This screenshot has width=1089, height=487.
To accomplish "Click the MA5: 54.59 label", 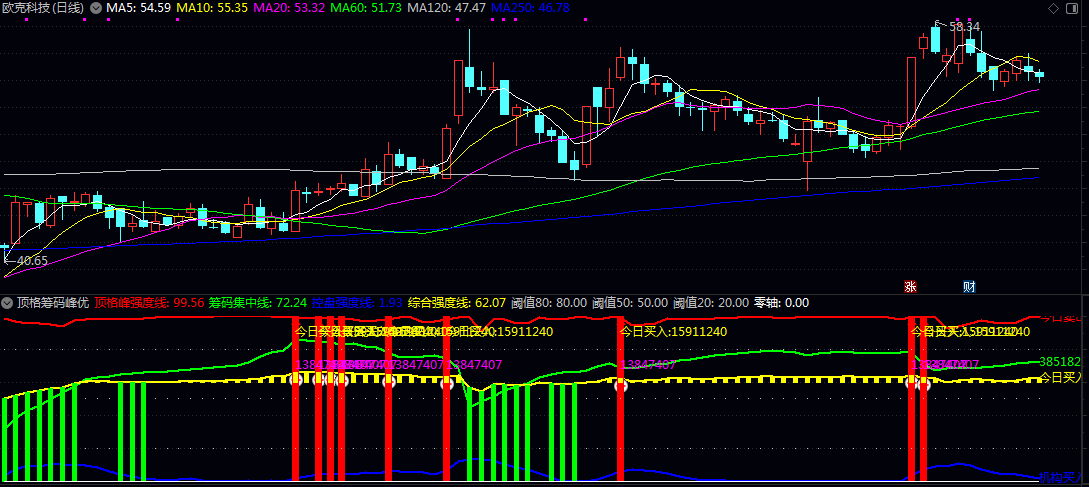I will 138,8.
